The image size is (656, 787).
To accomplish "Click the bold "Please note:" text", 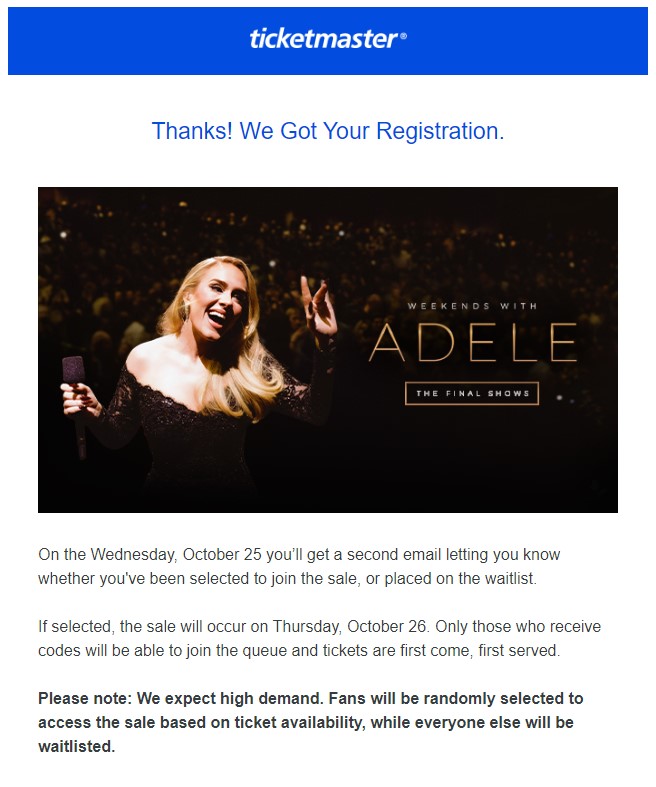I will tap(85, 699).
